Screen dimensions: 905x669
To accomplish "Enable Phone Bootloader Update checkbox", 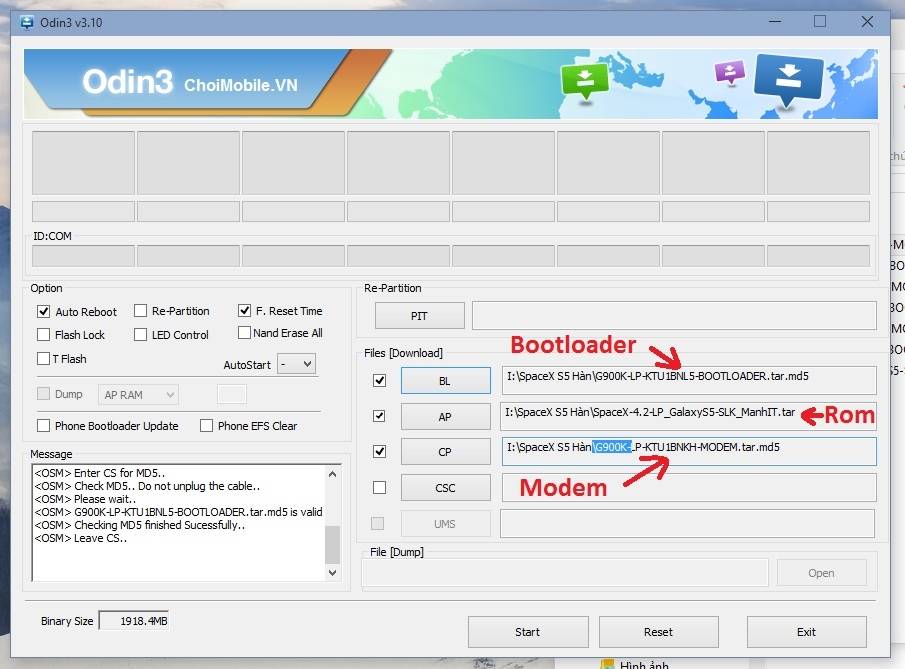I will click(43, 425).
